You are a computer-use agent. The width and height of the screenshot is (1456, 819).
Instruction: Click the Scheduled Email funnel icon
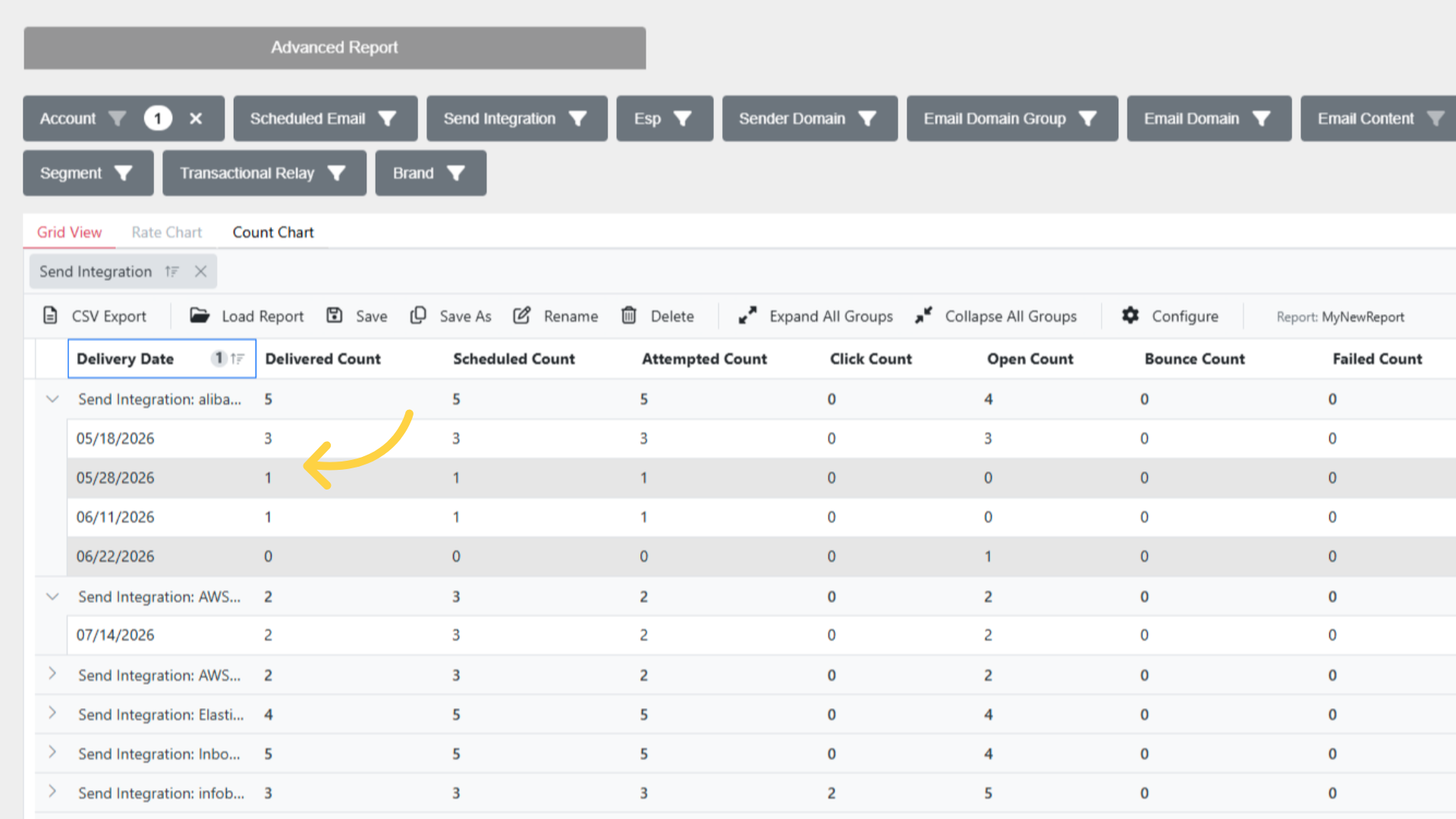387,118
